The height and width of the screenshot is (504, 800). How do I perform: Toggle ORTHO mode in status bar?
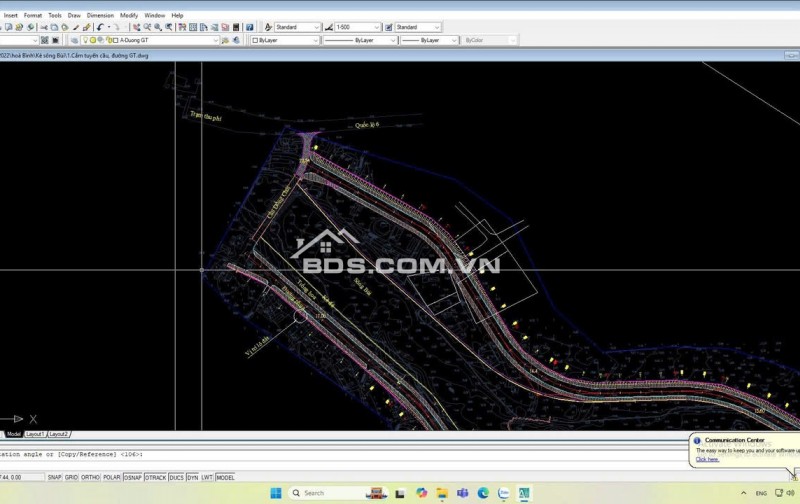point(90,477)
